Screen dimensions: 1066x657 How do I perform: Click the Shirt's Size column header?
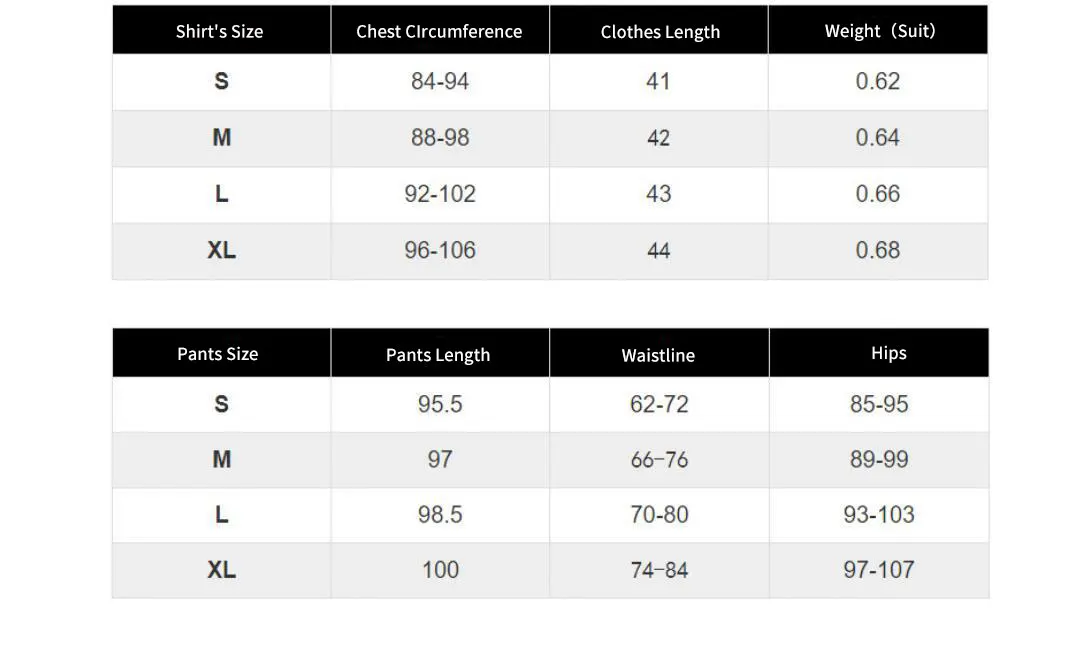pos(220,31)
